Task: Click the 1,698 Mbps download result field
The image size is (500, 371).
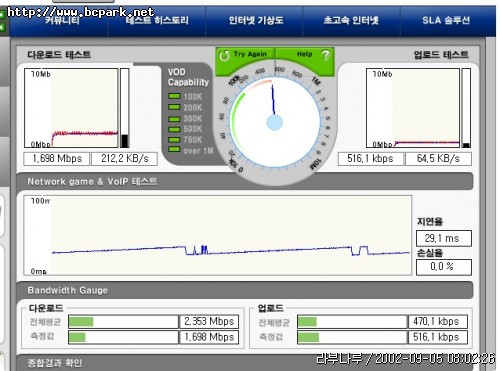Action: pos(57,159)
